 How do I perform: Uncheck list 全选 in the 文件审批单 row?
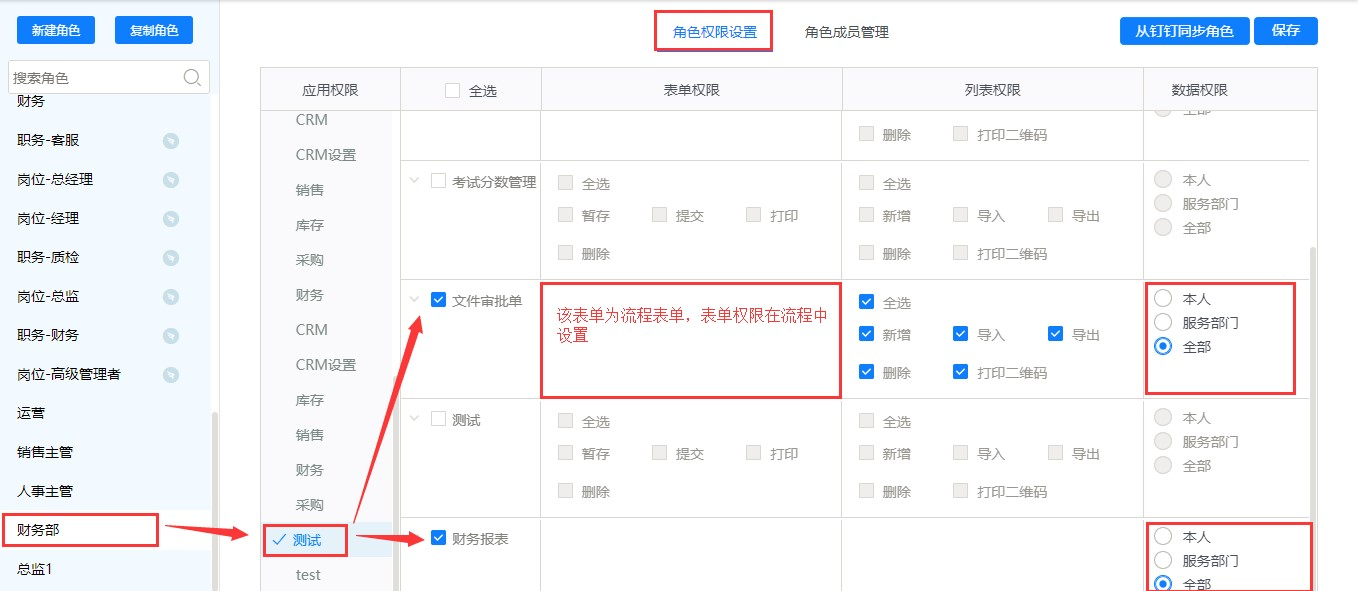866,302
